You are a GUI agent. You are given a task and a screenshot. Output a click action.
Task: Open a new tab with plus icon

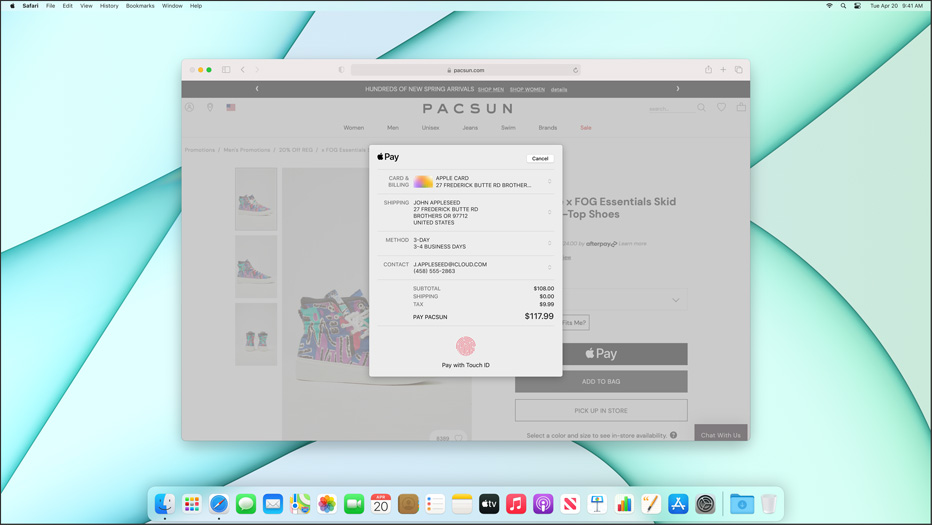pyautogui.click(x=723, y=70)
